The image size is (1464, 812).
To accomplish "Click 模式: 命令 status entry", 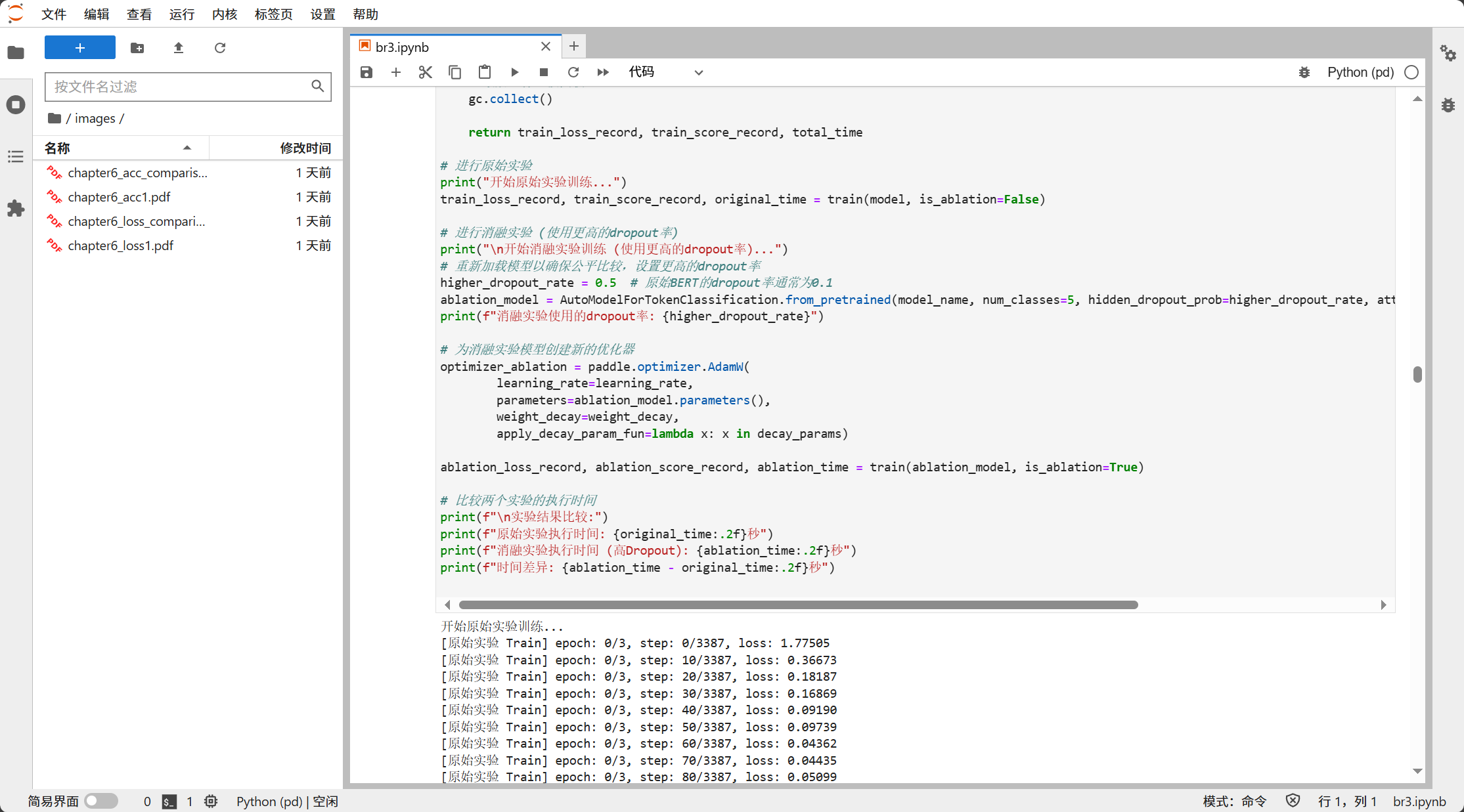I will click(x=1235, y=801).
